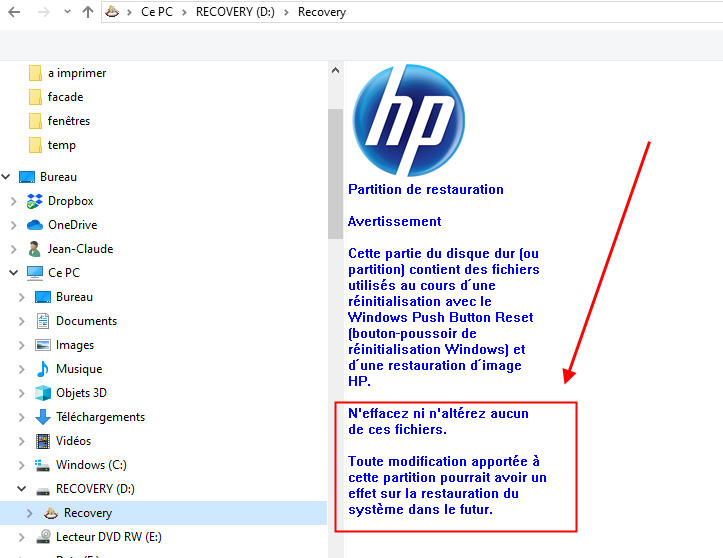Select the temp folder label
This screenshot has height=558, width=723.
[62, 145]
